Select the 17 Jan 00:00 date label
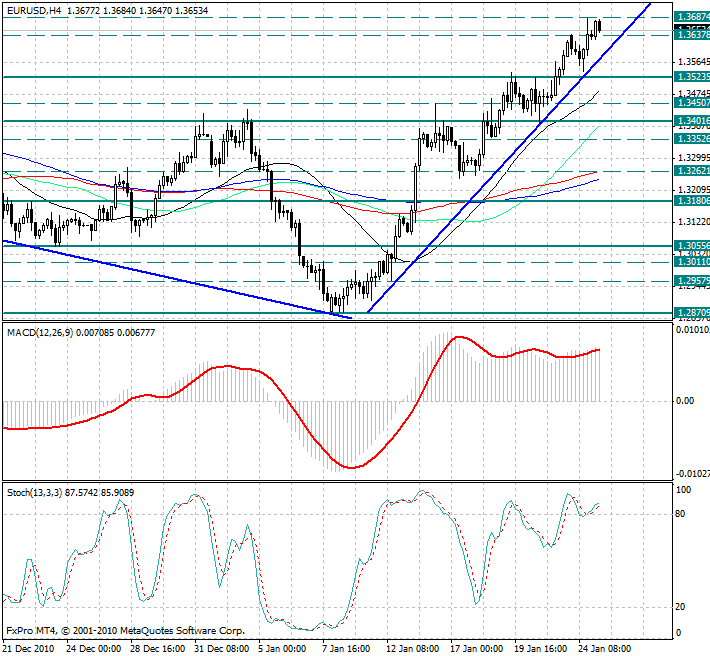Viewport: 710px width, 656px height. click(x=477, y=649)
